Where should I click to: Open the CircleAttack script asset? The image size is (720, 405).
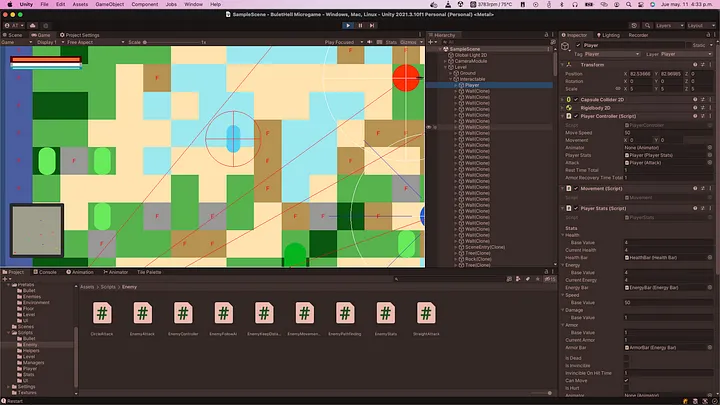[102, 319]
